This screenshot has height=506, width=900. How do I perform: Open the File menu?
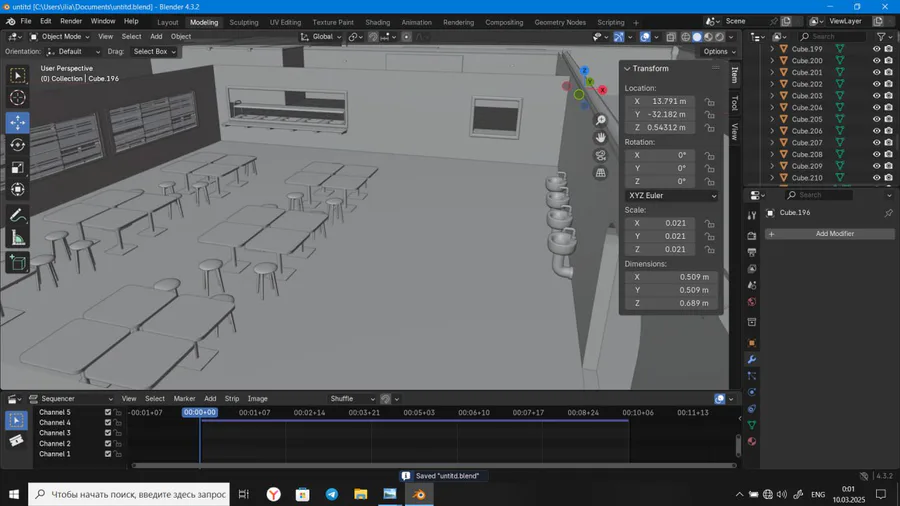[x=26, y=21]
